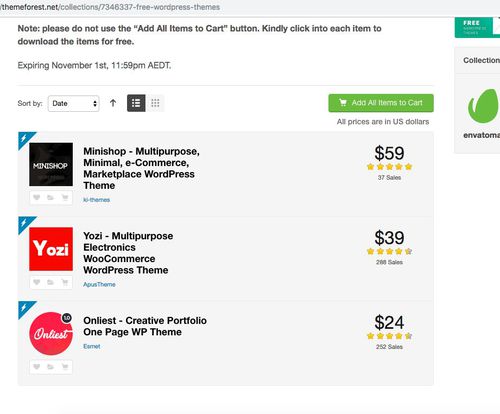
Task: Add Minishop to a collection folder icon
Action: pos(50,198)
